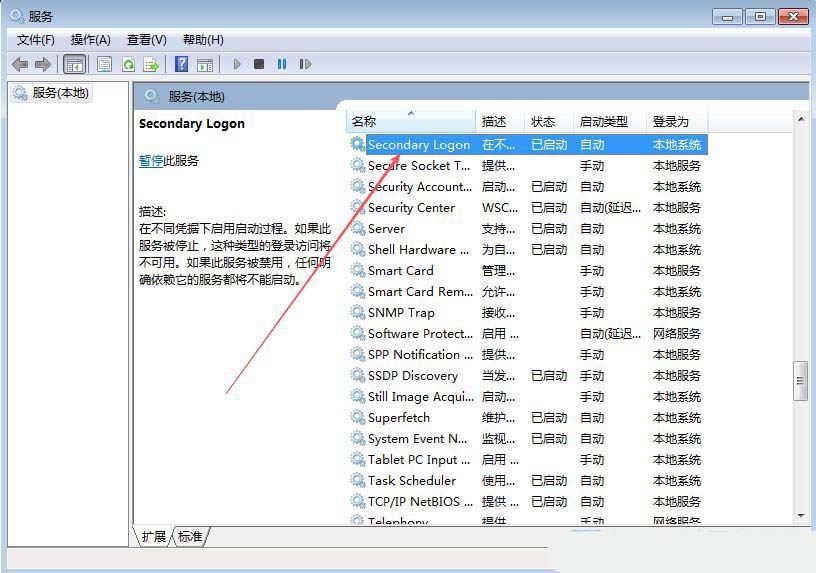Click 自动(延迟... cell in Security Center row
Viewport: 816px width, 573px height.
[610, 208]
